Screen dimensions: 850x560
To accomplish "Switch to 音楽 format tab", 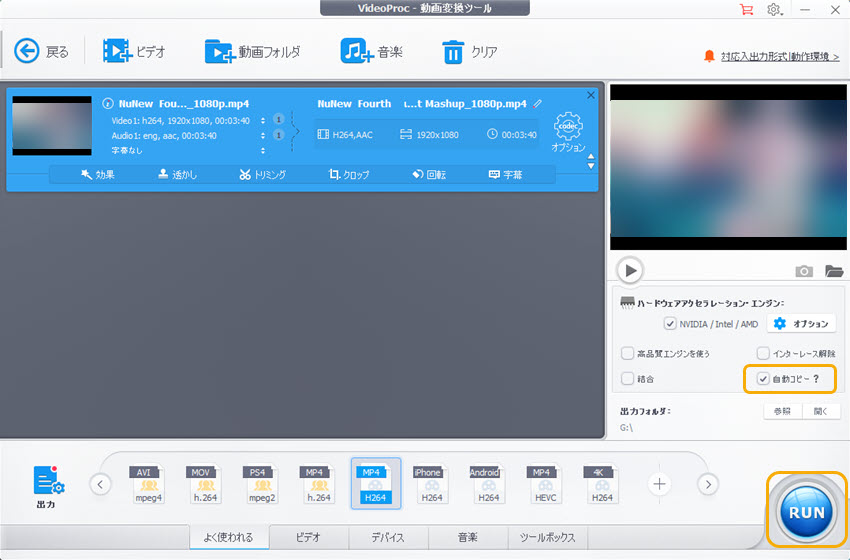I will click(x=468, y=537).
